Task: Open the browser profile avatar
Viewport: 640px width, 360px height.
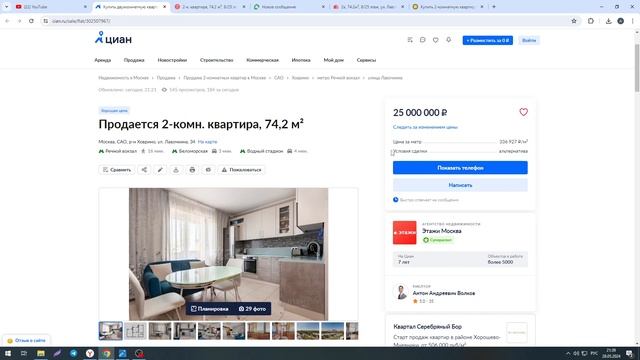Action: 620,21
